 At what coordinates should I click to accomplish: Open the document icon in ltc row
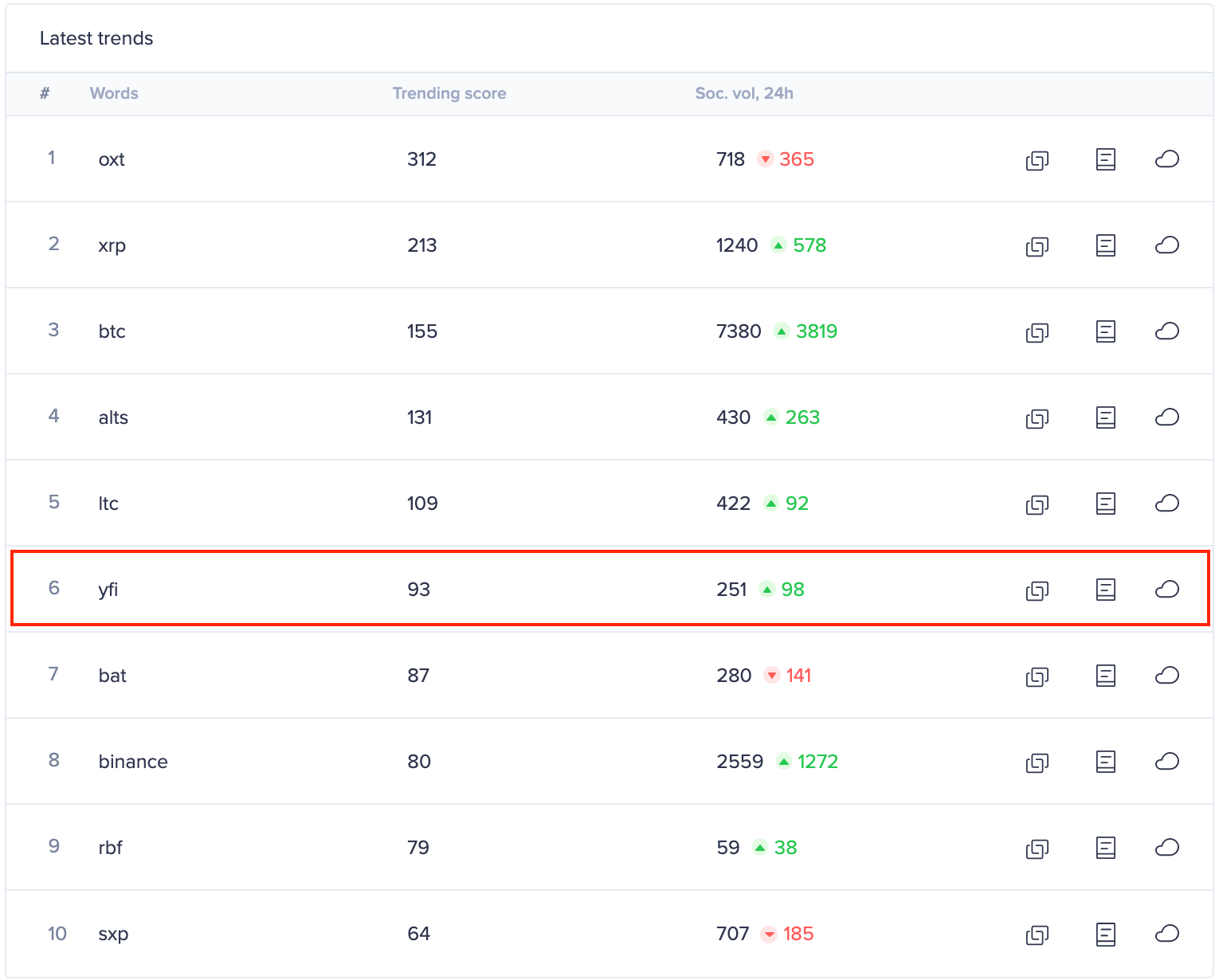pos(1105,504)
